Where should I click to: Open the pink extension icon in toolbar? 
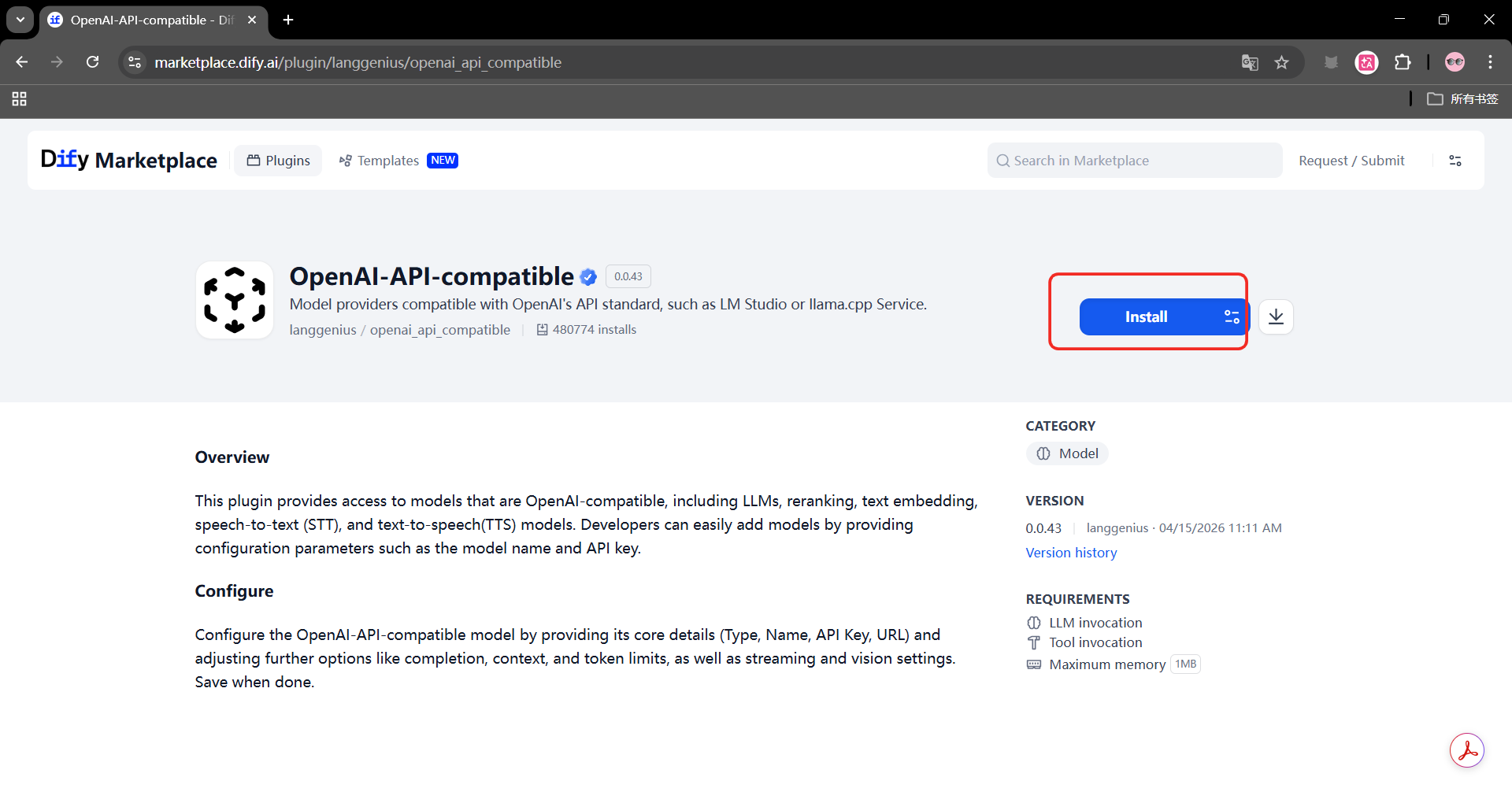[1367, 62]
